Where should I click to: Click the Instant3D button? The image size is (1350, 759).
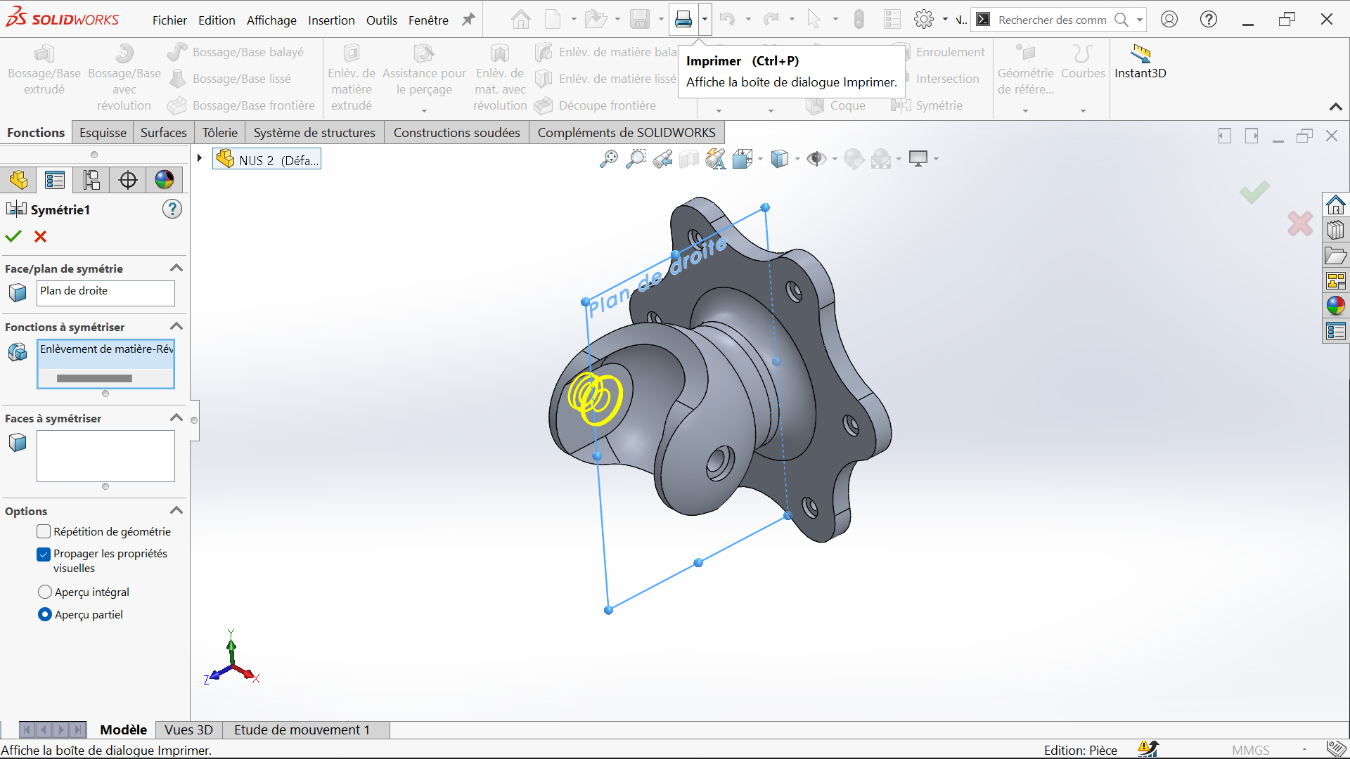1140,61
